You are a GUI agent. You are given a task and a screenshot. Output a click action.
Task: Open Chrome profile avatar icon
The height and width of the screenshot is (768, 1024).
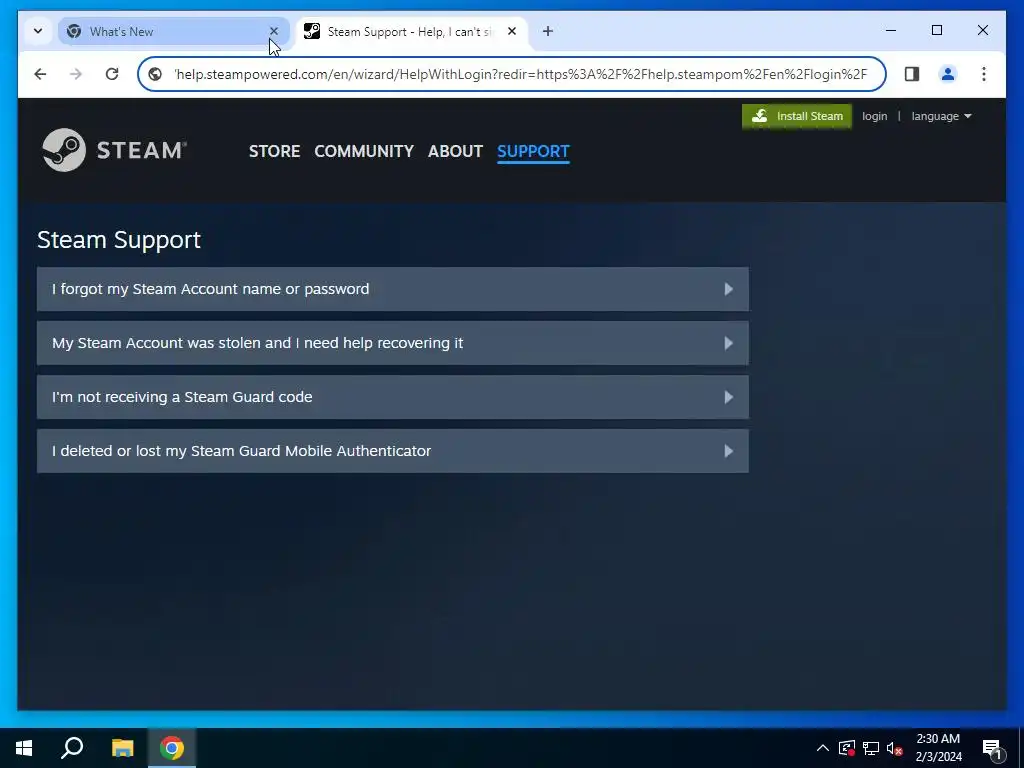click(x=948, y=74)
